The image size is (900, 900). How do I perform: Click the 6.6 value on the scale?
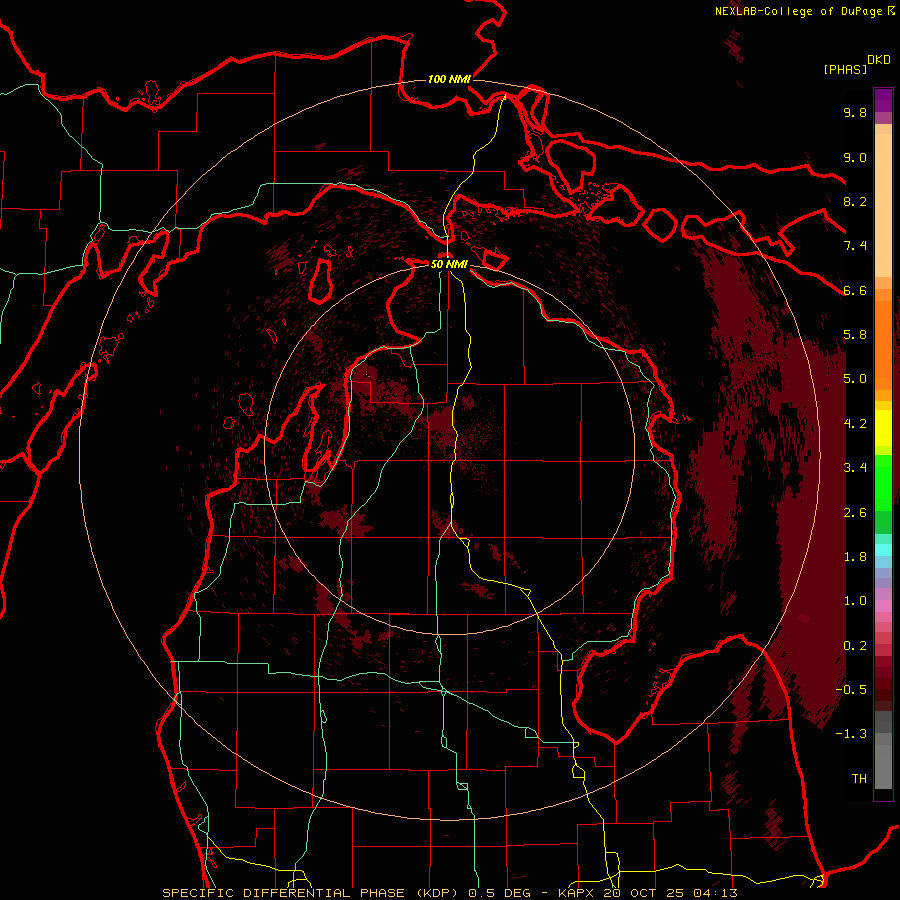click(x=855, y=290)
